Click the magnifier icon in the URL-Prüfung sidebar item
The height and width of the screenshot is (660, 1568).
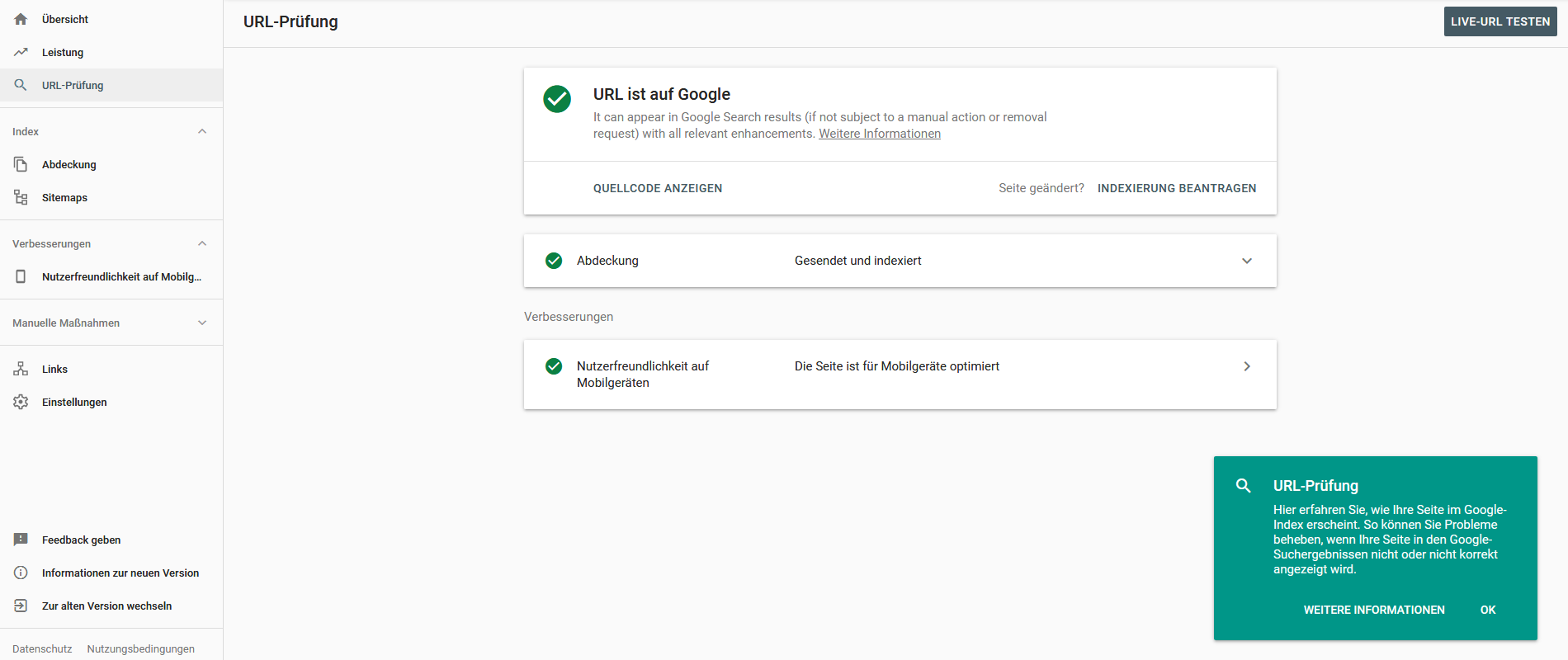(x=21, y=85)
